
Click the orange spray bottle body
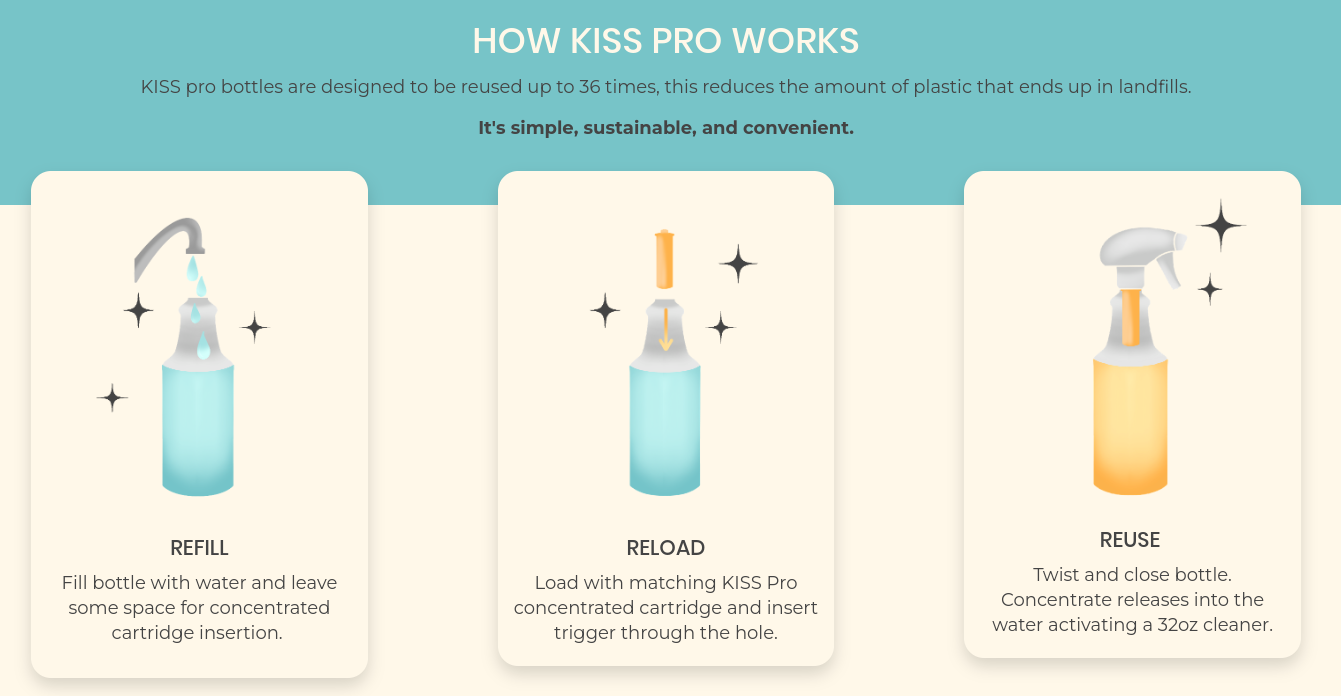[1130, 425]
